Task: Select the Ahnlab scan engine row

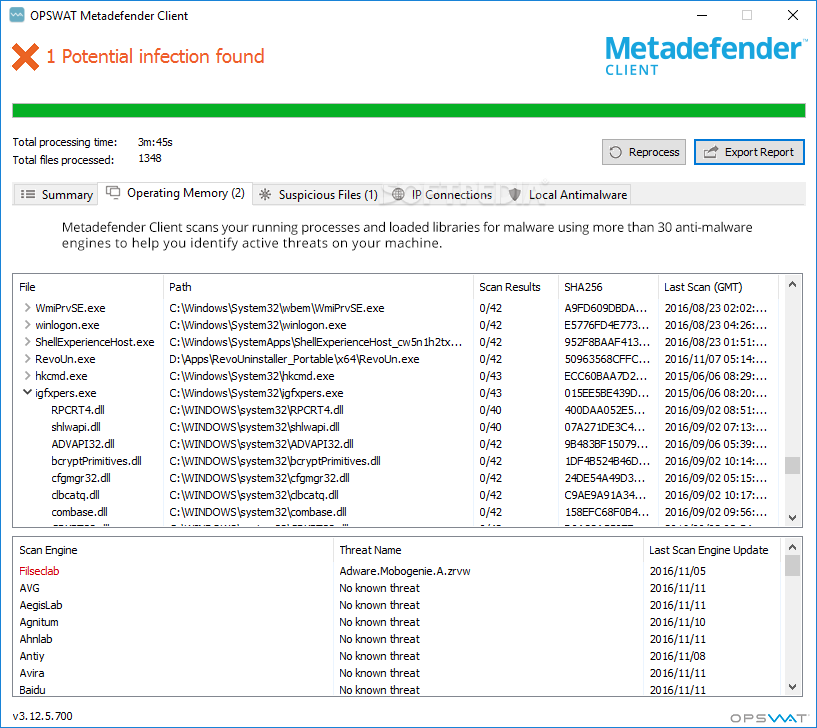Action: click(399, 639)
